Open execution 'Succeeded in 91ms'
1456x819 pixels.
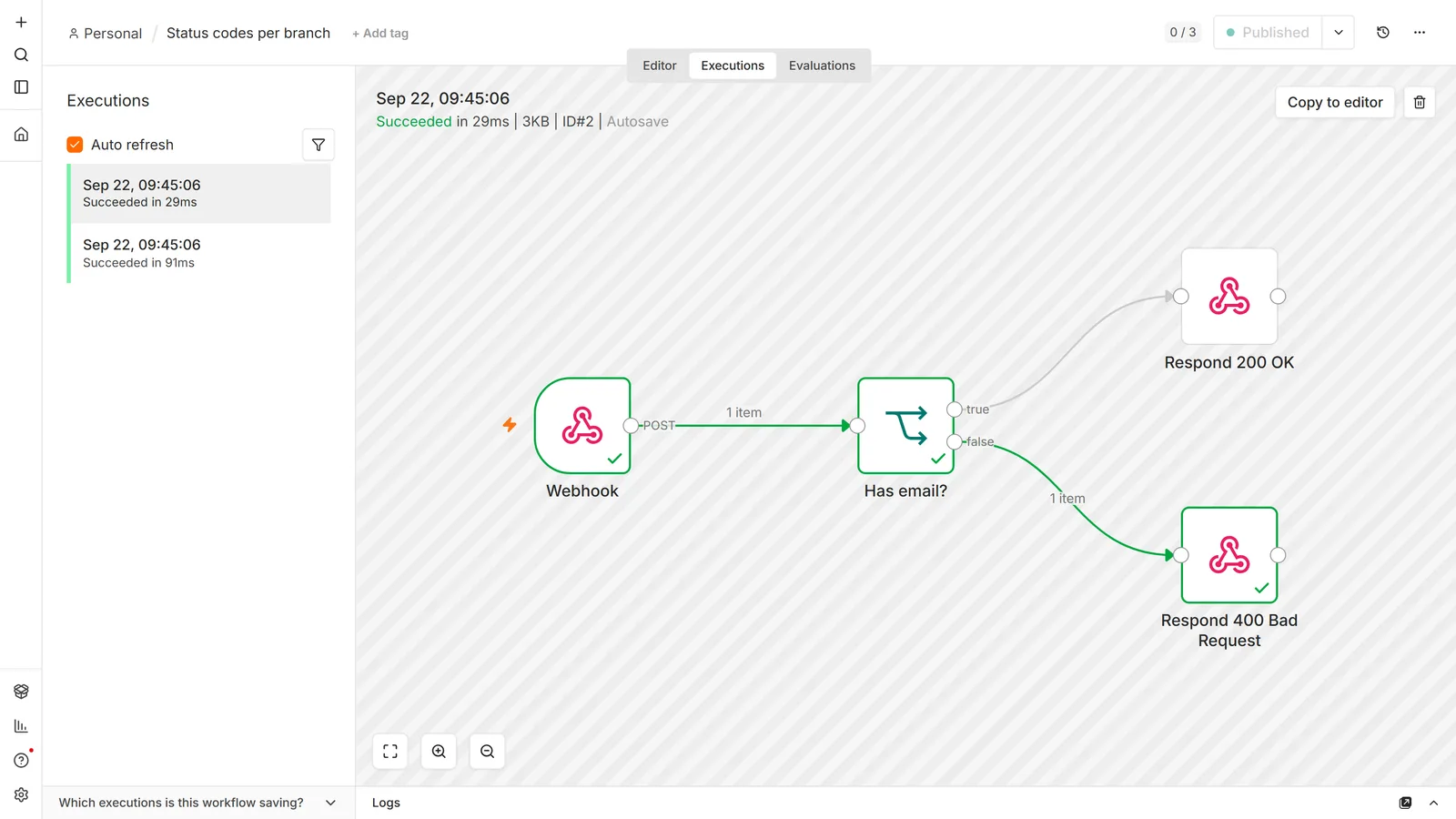coord(200,254)
